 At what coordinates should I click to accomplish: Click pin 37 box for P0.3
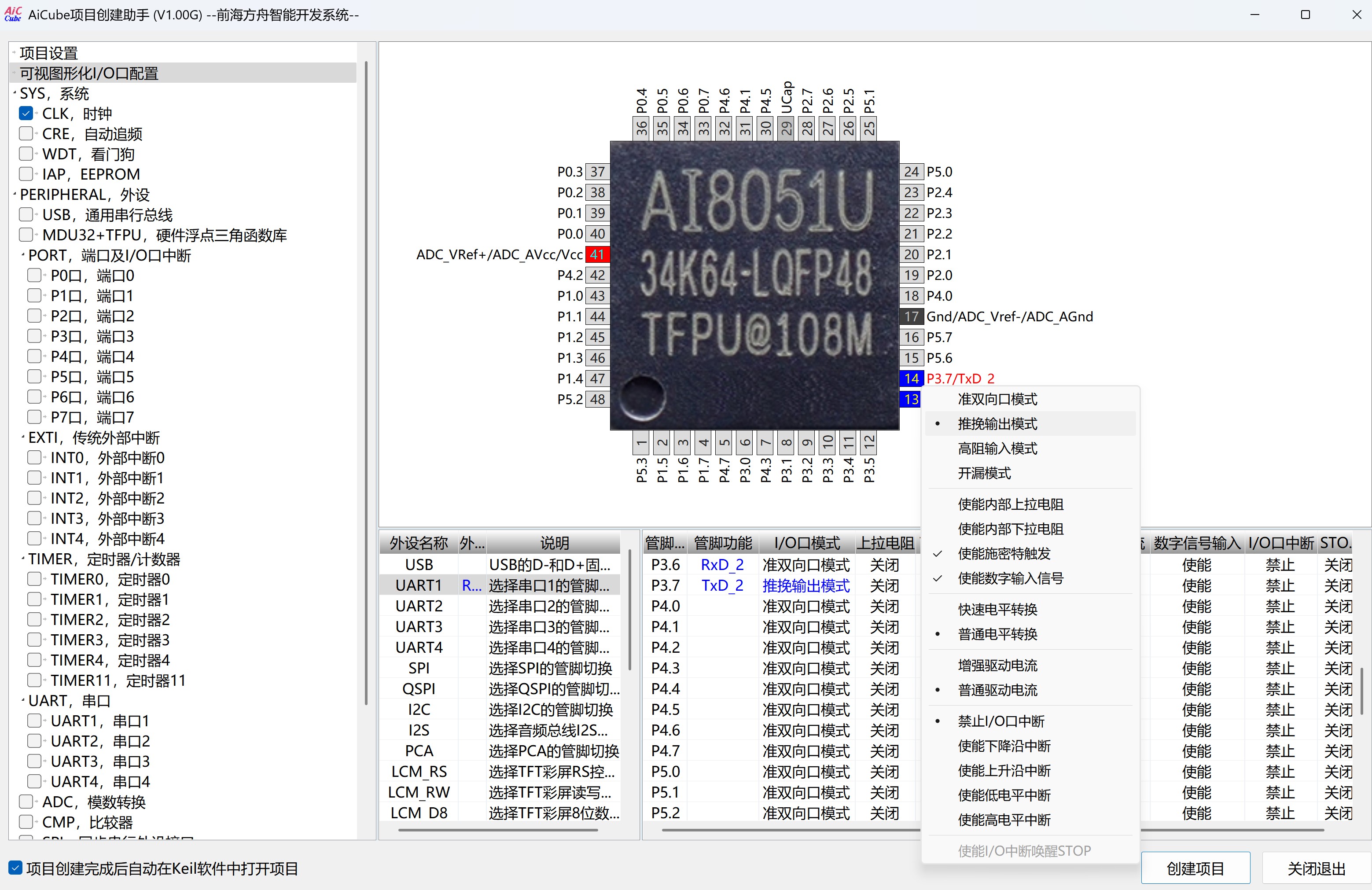(597, 172)
